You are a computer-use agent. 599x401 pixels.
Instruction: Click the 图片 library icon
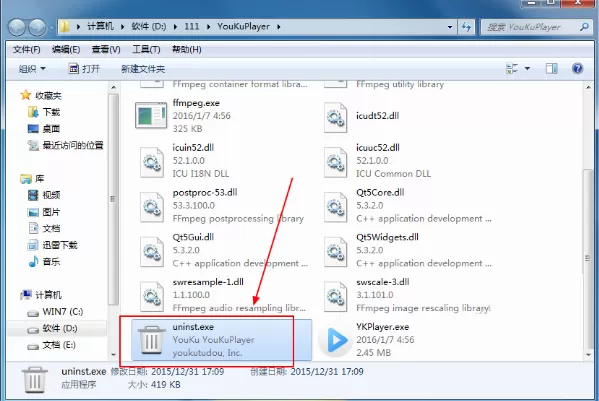[33, 212]
